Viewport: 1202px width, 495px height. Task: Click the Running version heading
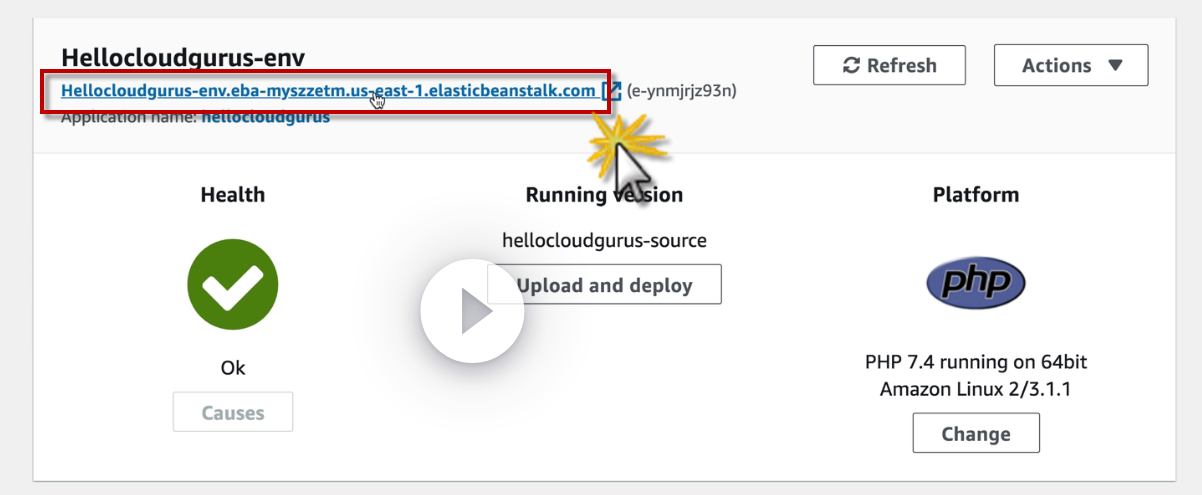point(604,195)
